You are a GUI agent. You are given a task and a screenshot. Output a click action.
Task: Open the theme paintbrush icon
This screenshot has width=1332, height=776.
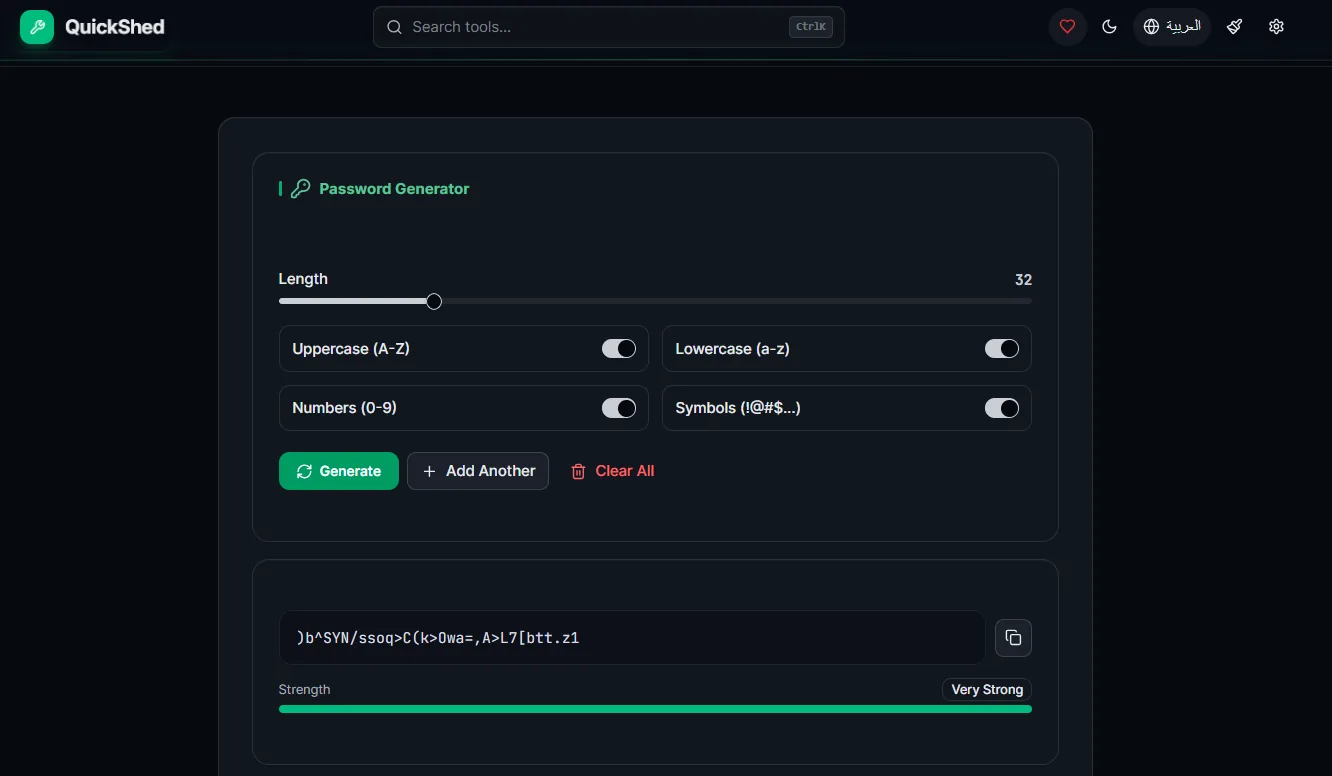coord(1235,27)
